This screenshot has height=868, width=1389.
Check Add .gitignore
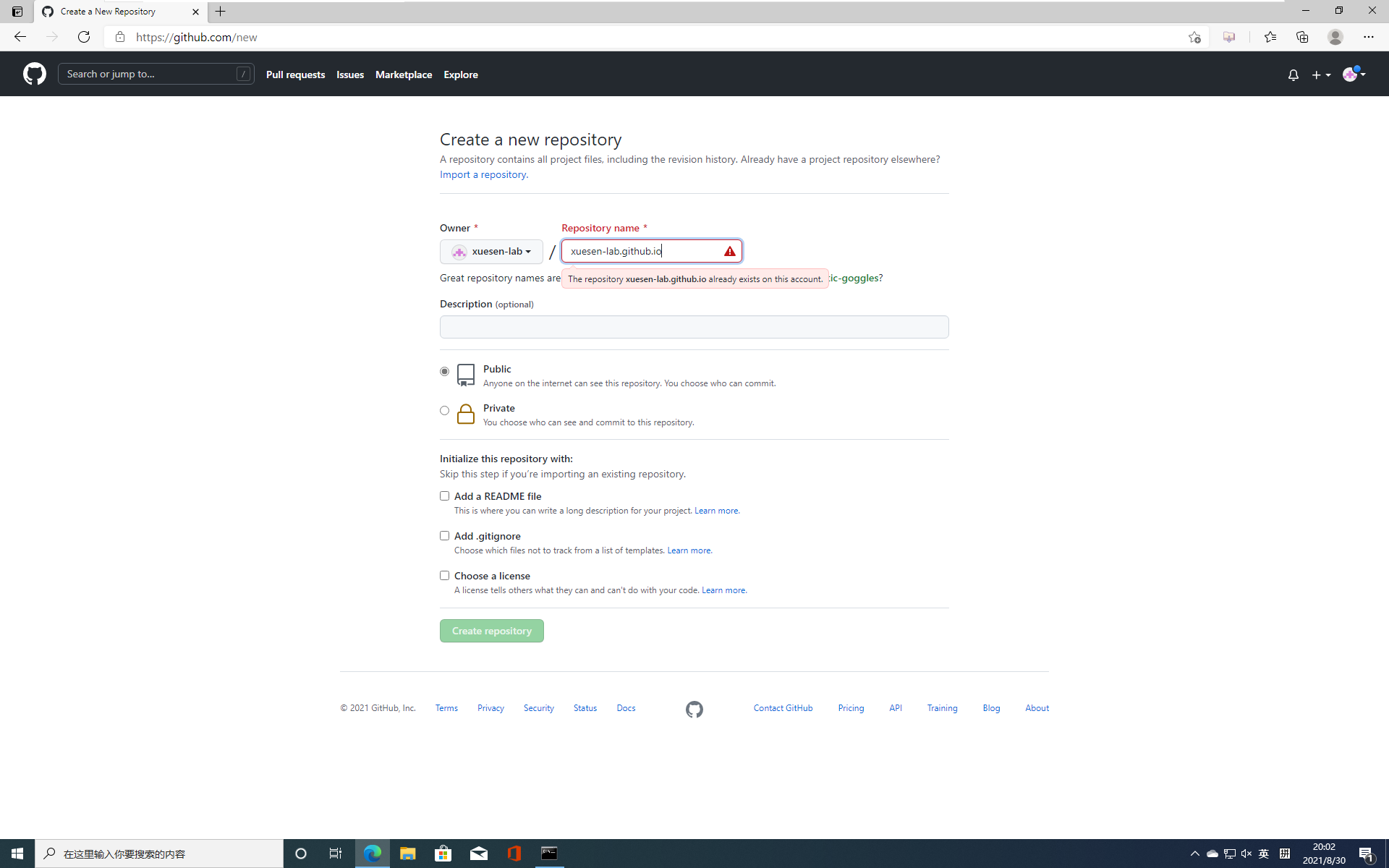tap(445, 536)
